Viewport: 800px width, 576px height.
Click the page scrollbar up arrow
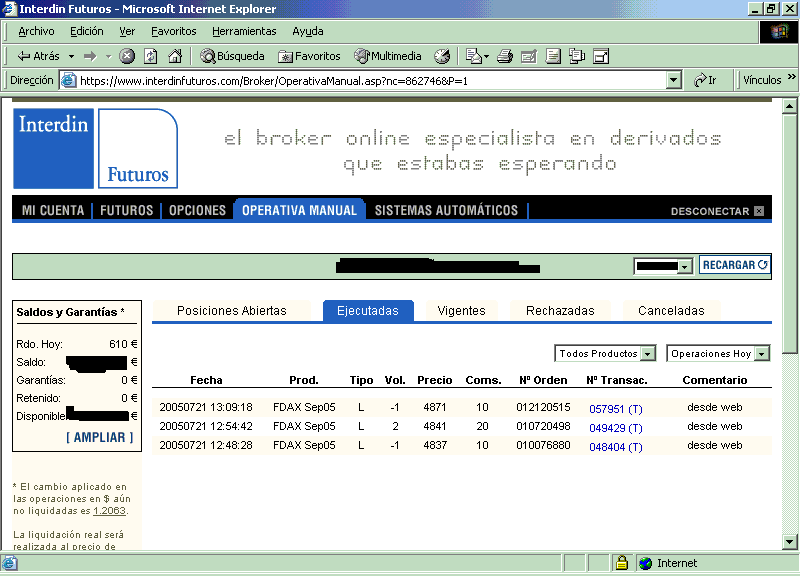789,107
